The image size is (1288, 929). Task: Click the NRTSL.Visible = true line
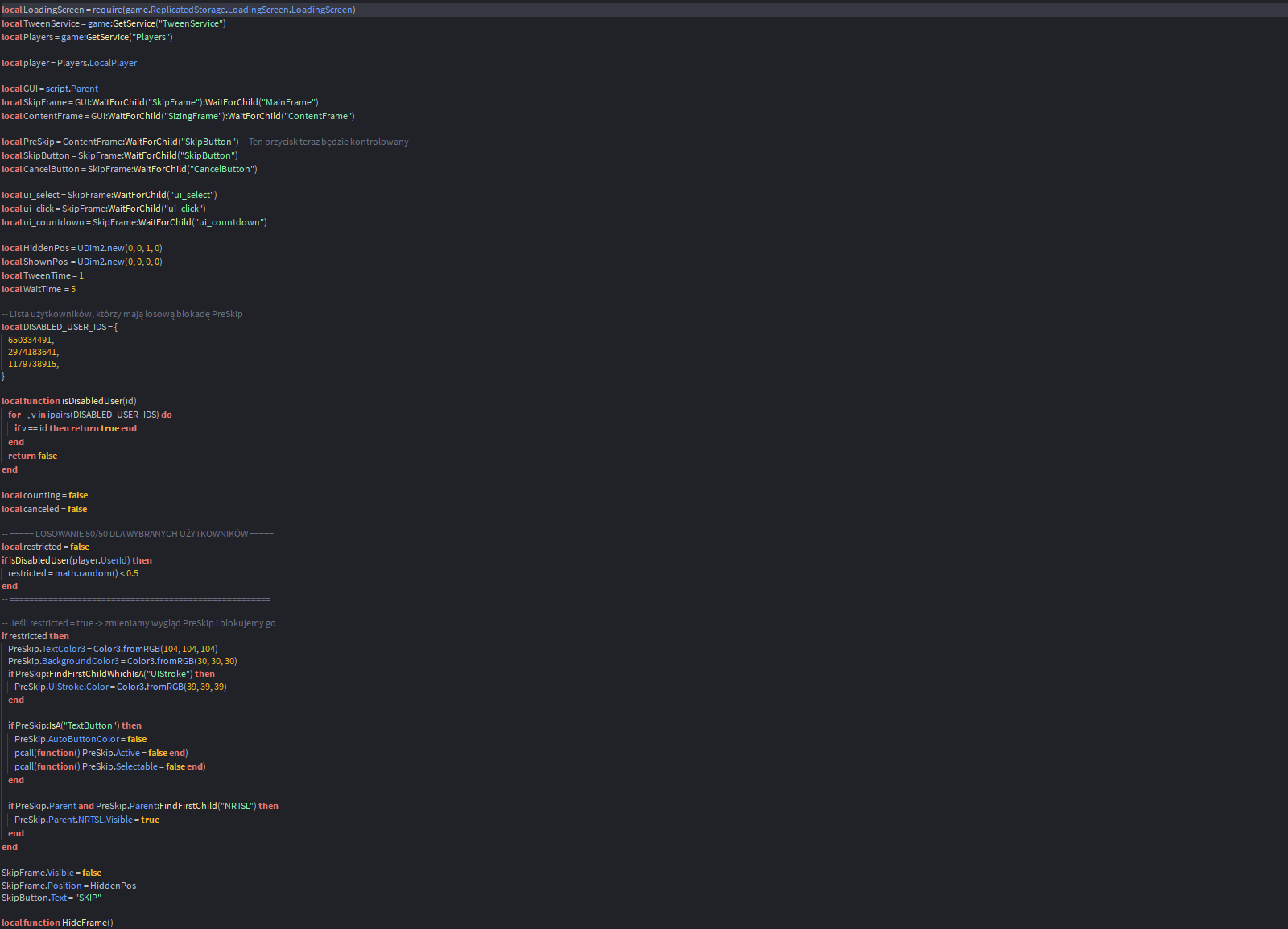(87, 820)
